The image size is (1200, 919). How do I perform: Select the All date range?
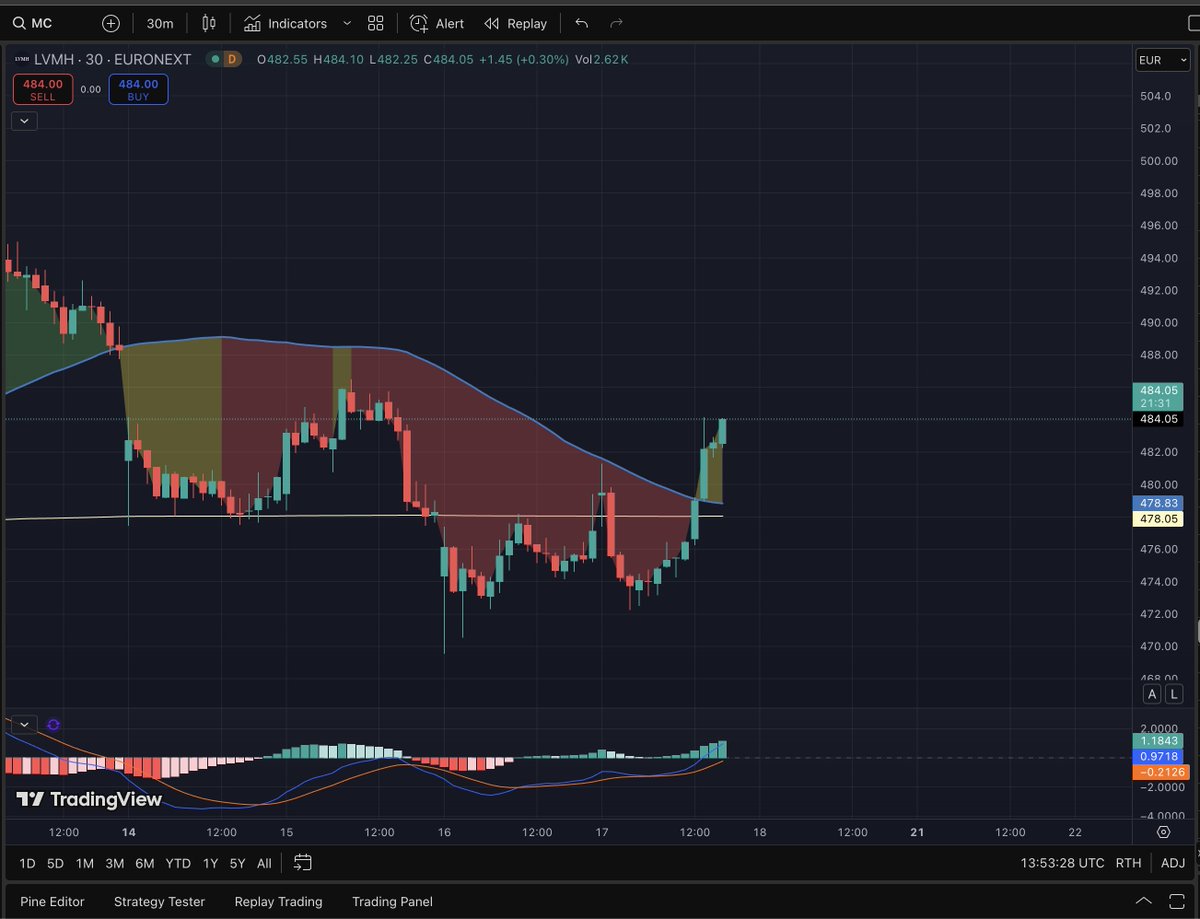click(x=264, y=863)
